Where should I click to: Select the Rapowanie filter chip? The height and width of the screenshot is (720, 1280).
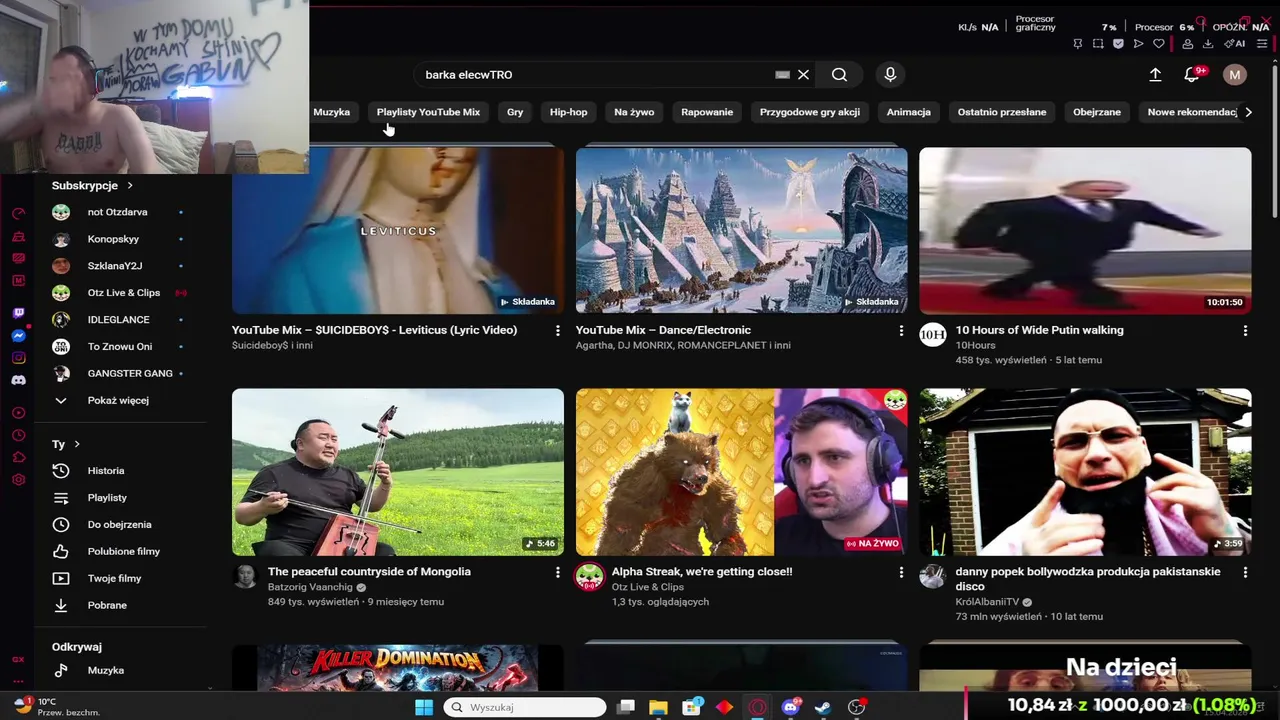click(x=707, y=112)
